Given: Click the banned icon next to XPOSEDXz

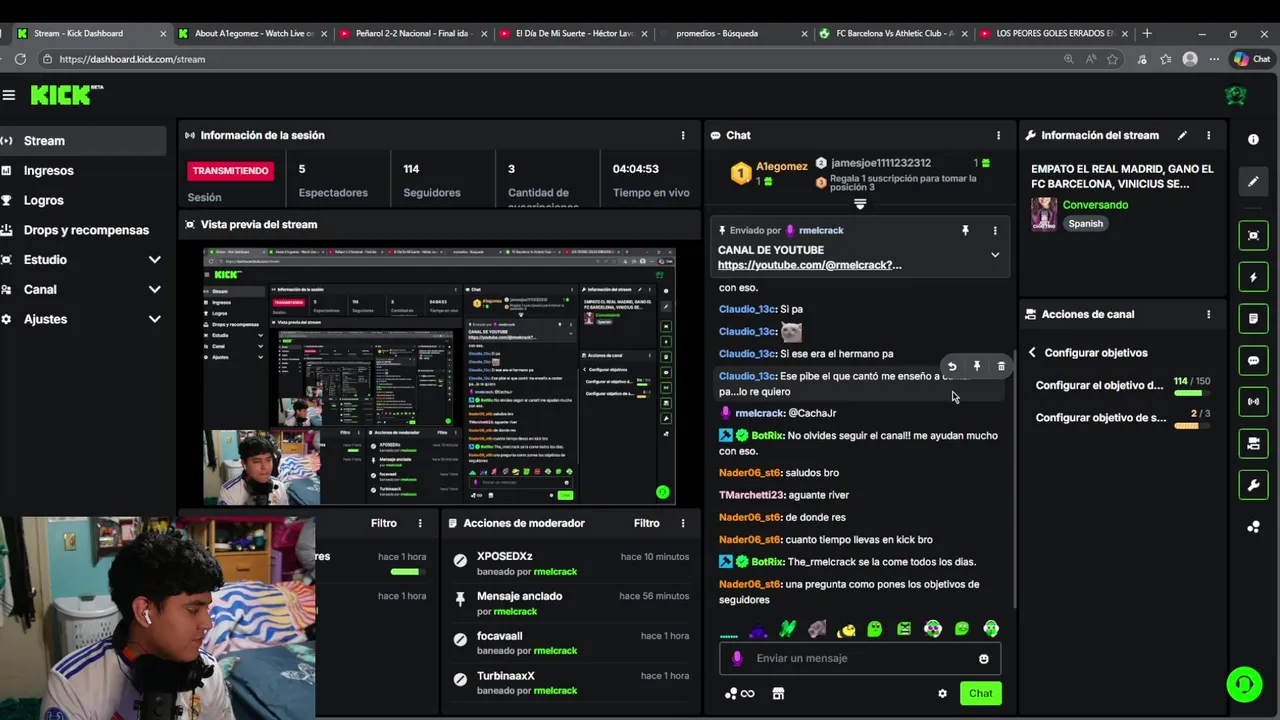Looking at the screenshot, I should pyautogui.click(x=460, y=561).
